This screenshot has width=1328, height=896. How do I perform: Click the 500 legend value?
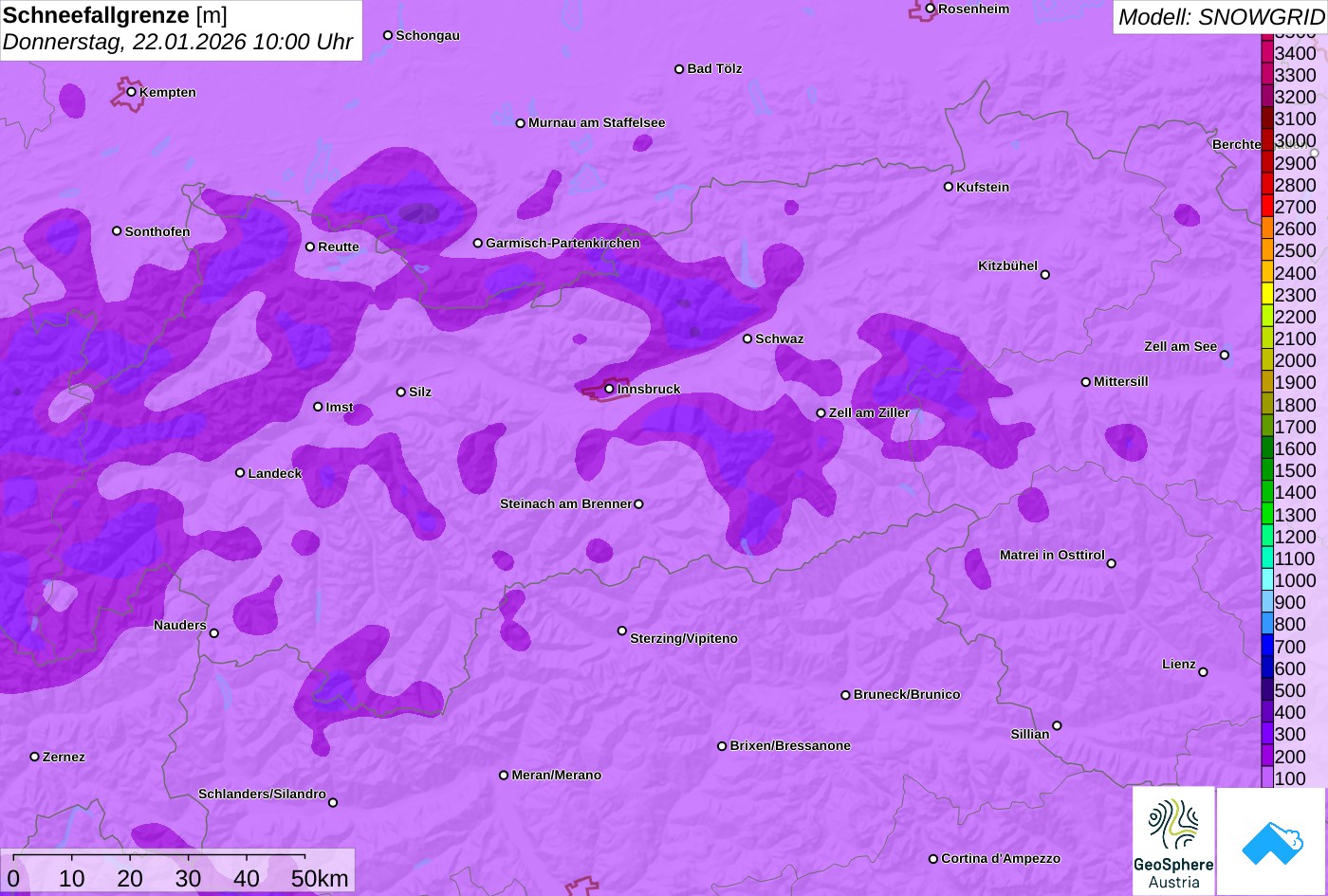click(x=1290, y=690)
